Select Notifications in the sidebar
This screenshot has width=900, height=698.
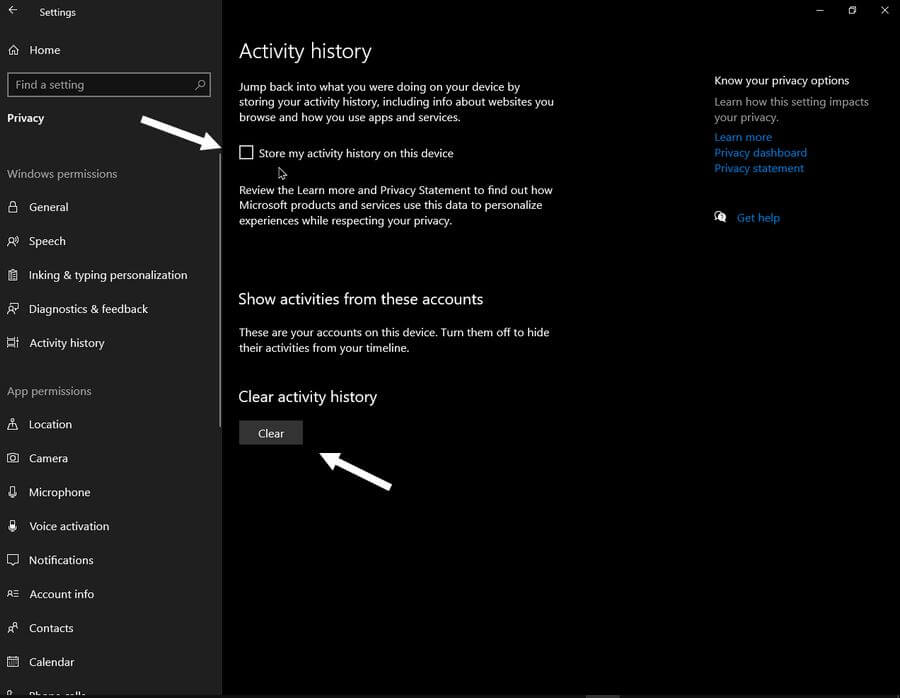[x=61, y=560]
